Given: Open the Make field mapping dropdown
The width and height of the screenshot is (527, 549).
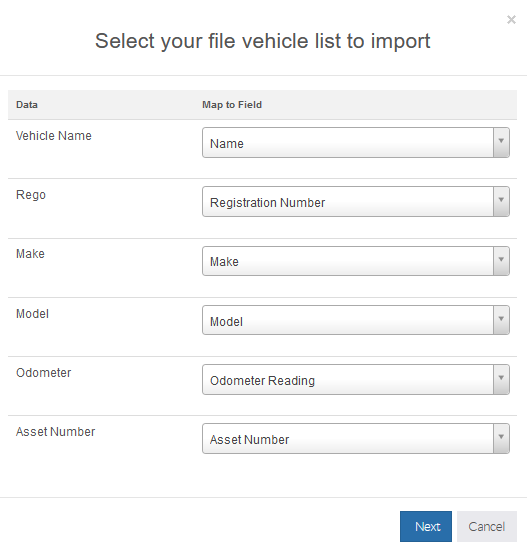Looking at the screenshot, I should tap(356, 261).
